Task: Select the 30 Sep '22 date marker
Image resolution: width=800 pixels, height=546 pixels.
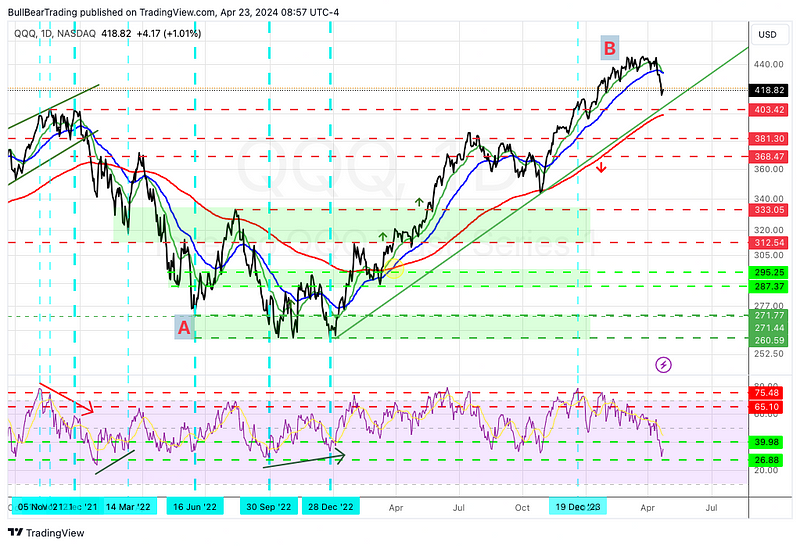Action: coord(268,507)
